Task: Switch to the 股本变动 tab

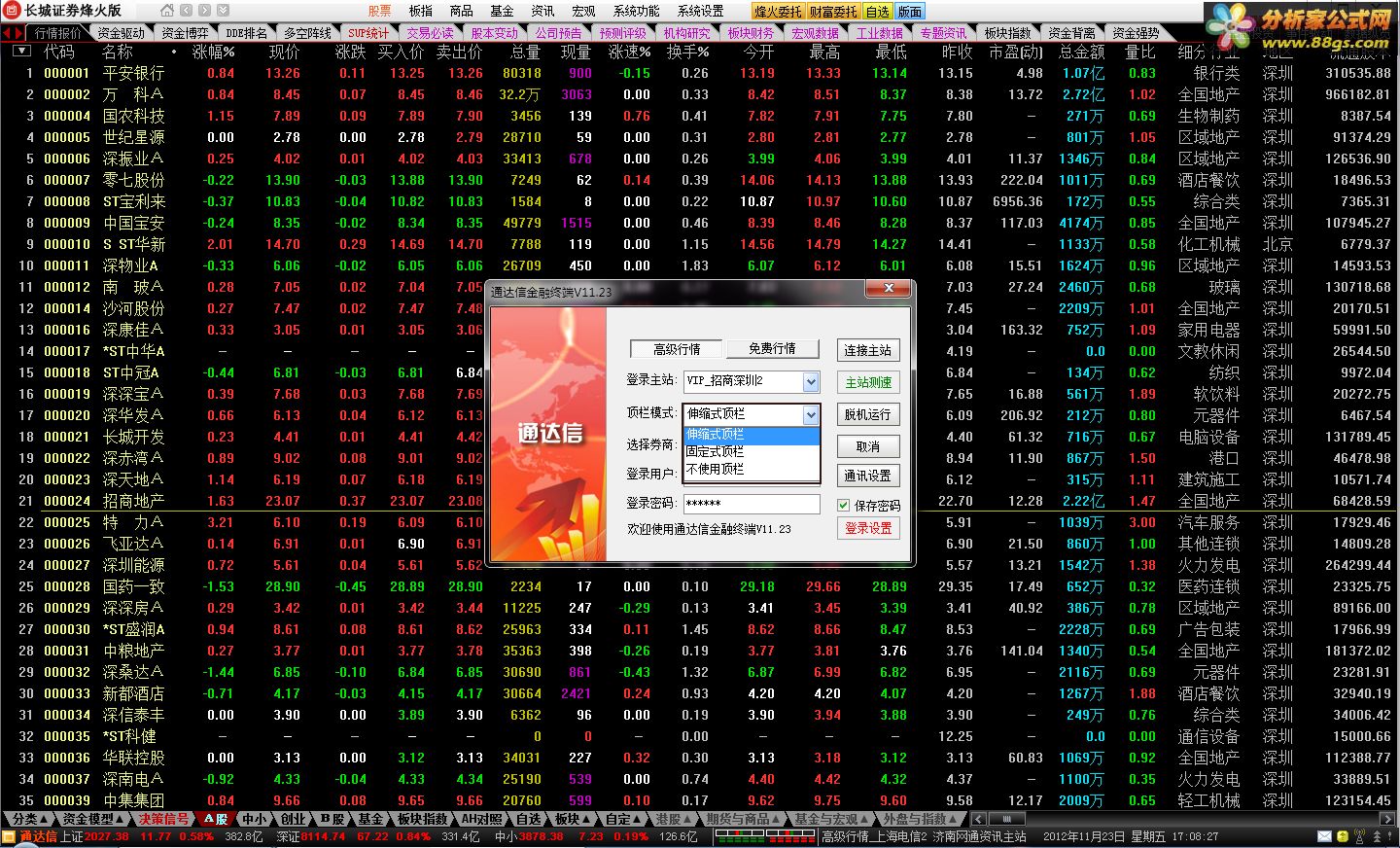Action: point(495,33)
